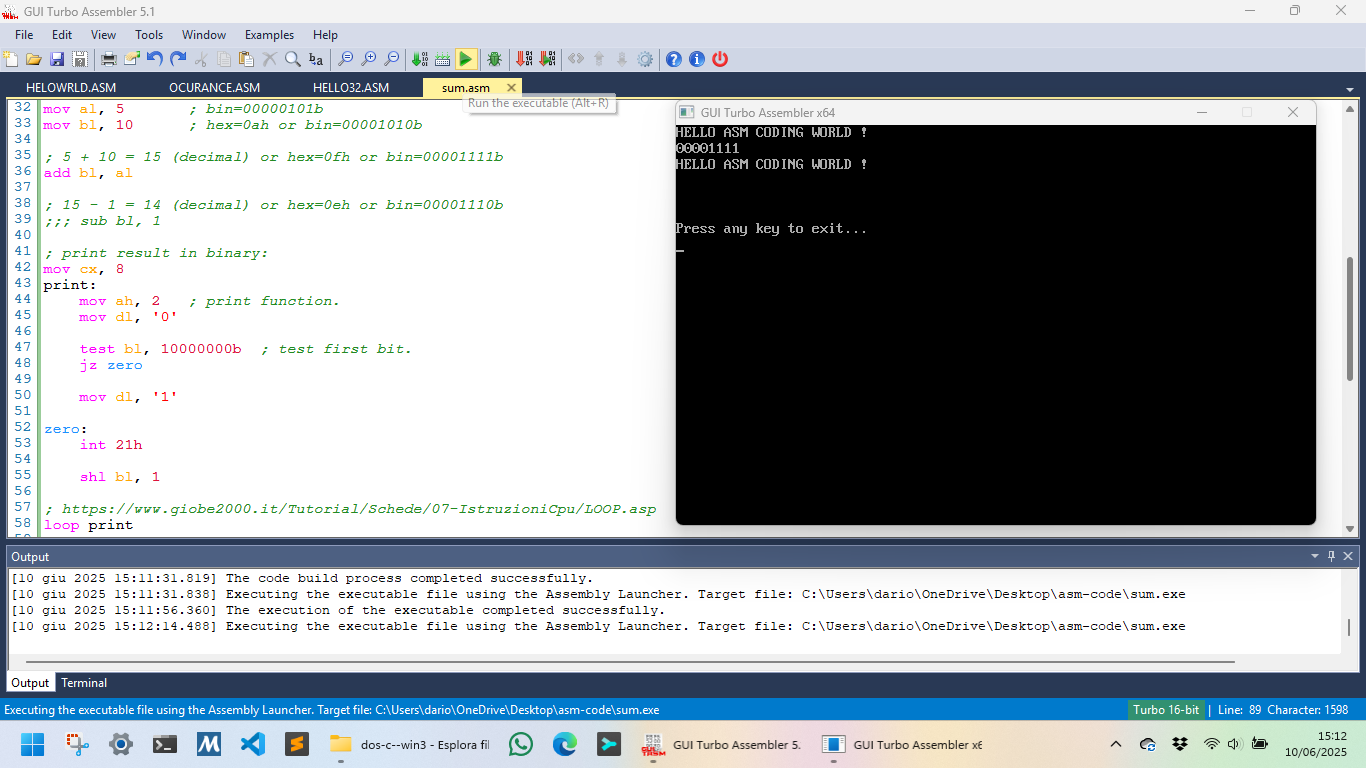The image size is (1366, 768).
Task: Open help with the blue question mark icon
Action: (x=674, y=59)
